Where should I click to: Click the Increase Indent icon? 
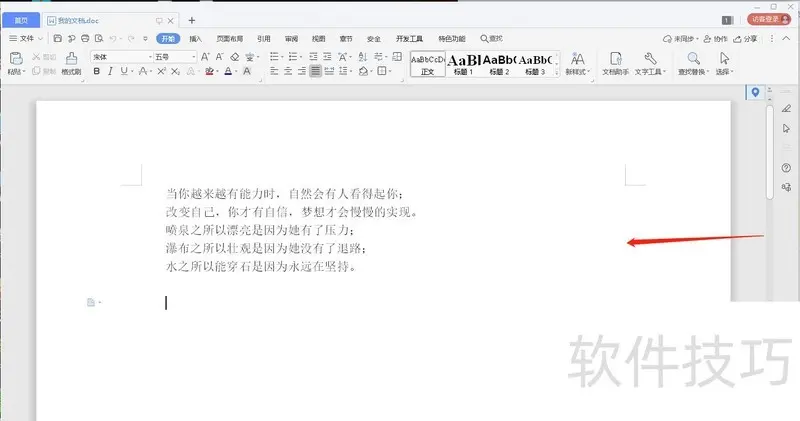pyautogui.click(x=327, y=57)
